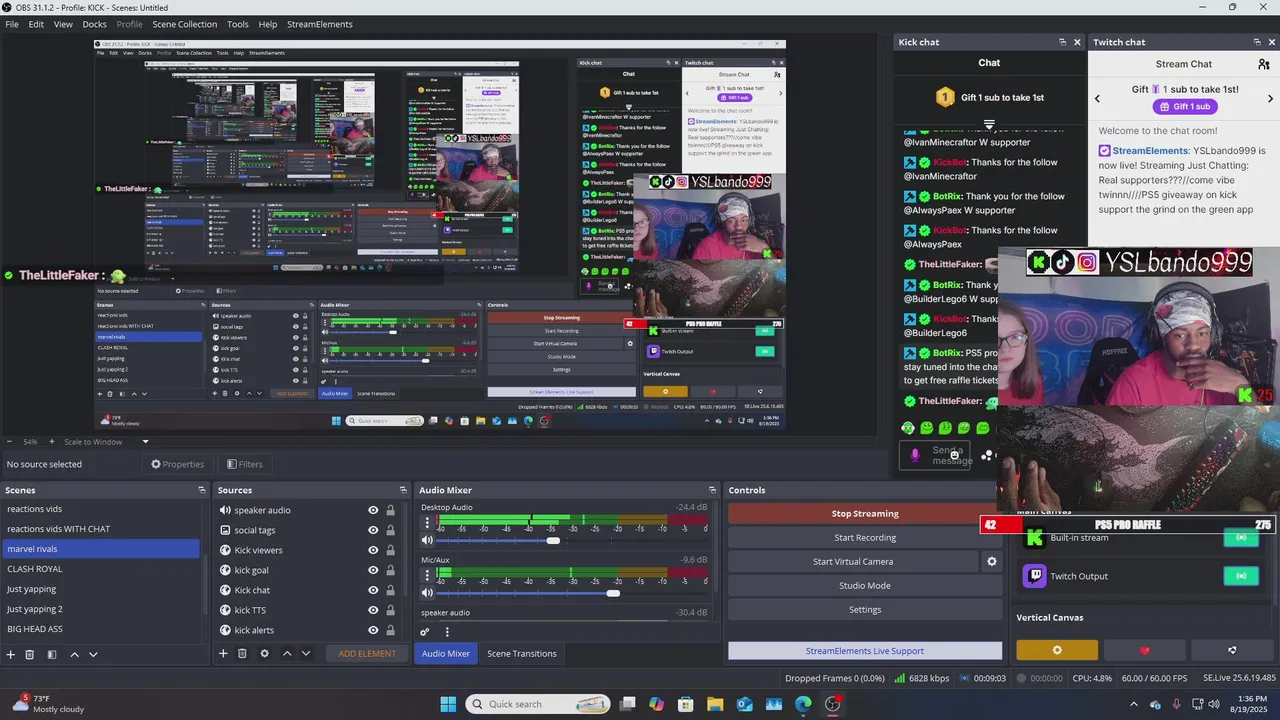Screen dimensions: 1280x720
Task: Open Microsoft Edge from taskbar
Action: (803, 704)
